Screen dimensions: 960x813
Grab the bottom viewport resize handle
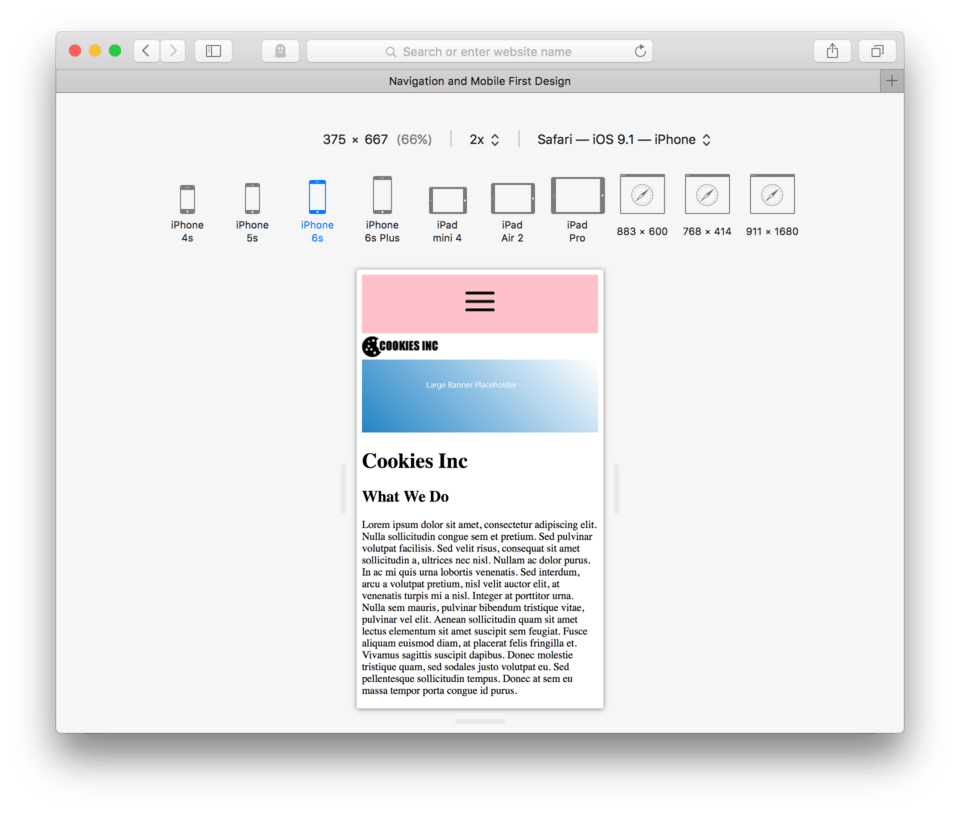(x=480, y=721)
